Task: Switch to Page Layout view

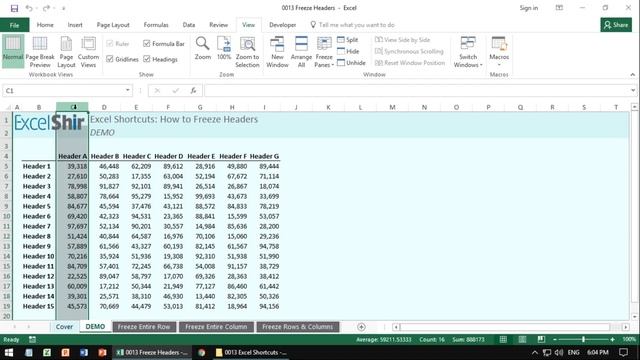Action: [66, 51]
